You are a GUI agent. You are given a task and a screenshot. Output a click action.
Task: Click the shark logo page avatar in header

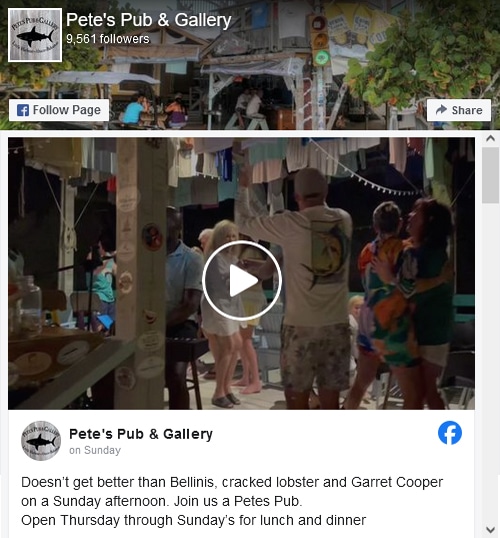(35, 35)
